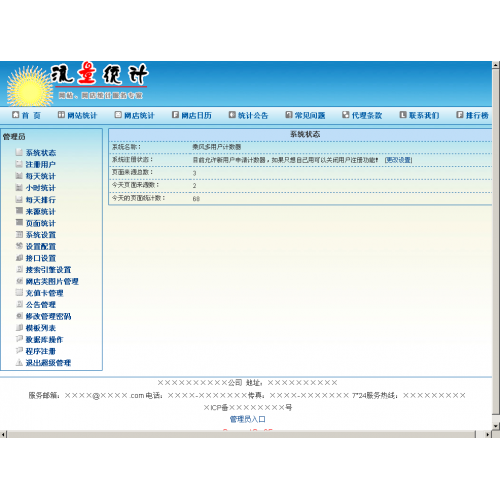Click the warning icon beside 退出超级管理
This screenshot has width=500, height=500.
[19, 362]
